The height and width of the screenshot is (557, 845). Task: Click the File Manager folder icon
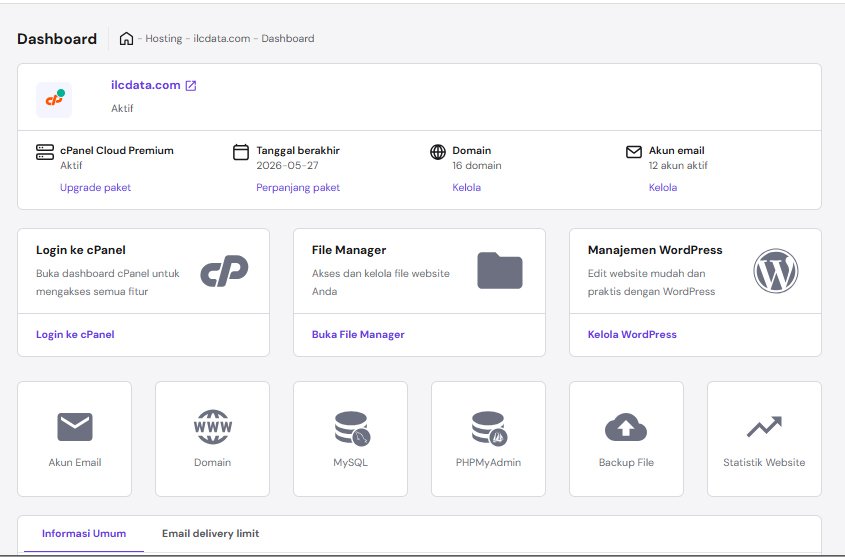(x=499, y=271)
